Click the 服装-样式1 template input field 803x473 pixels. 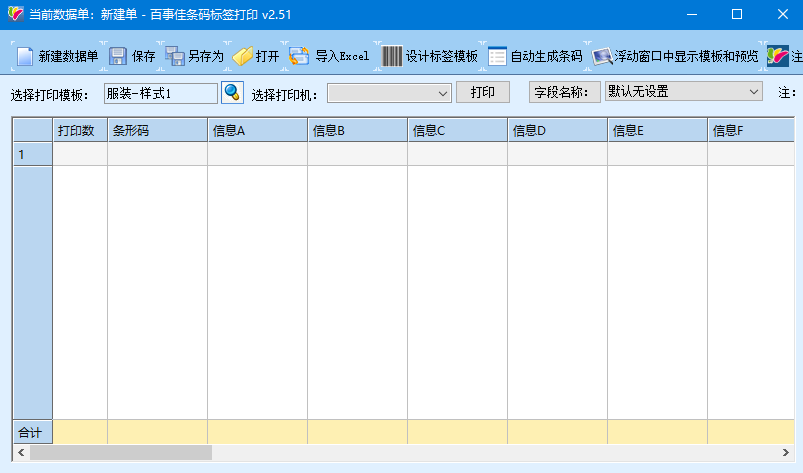point(161,93)
